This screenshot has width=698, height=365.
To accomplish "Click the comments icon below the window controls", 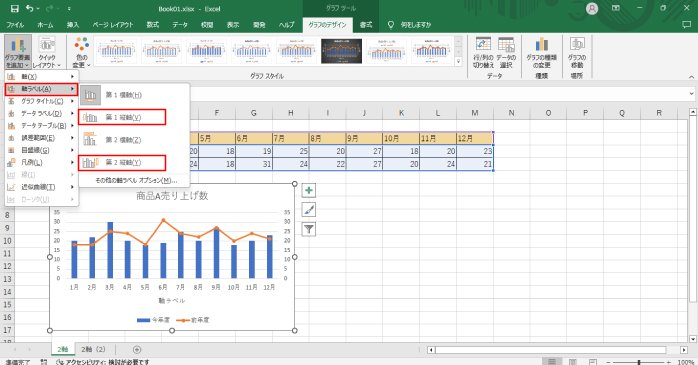I will [x=686, y=25].
